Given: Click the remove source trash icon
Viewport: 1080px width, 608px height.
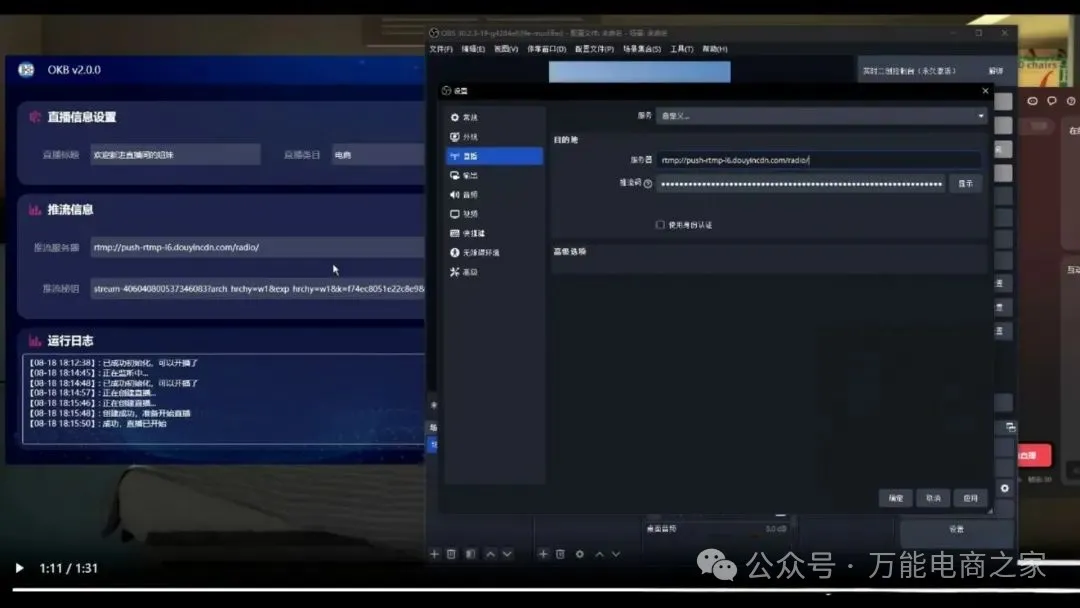Looking at the screenshot, I should click(560, 554).
